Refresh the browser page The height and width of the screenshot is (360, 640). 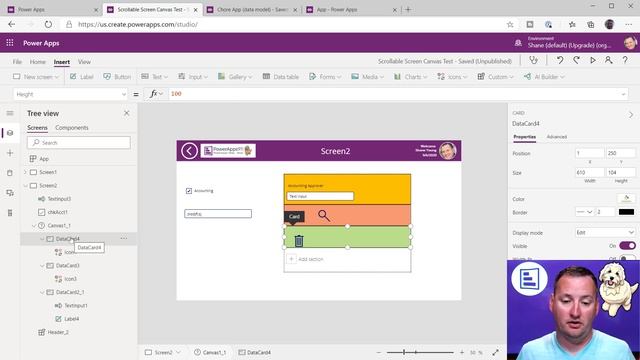tap(48, 24)
